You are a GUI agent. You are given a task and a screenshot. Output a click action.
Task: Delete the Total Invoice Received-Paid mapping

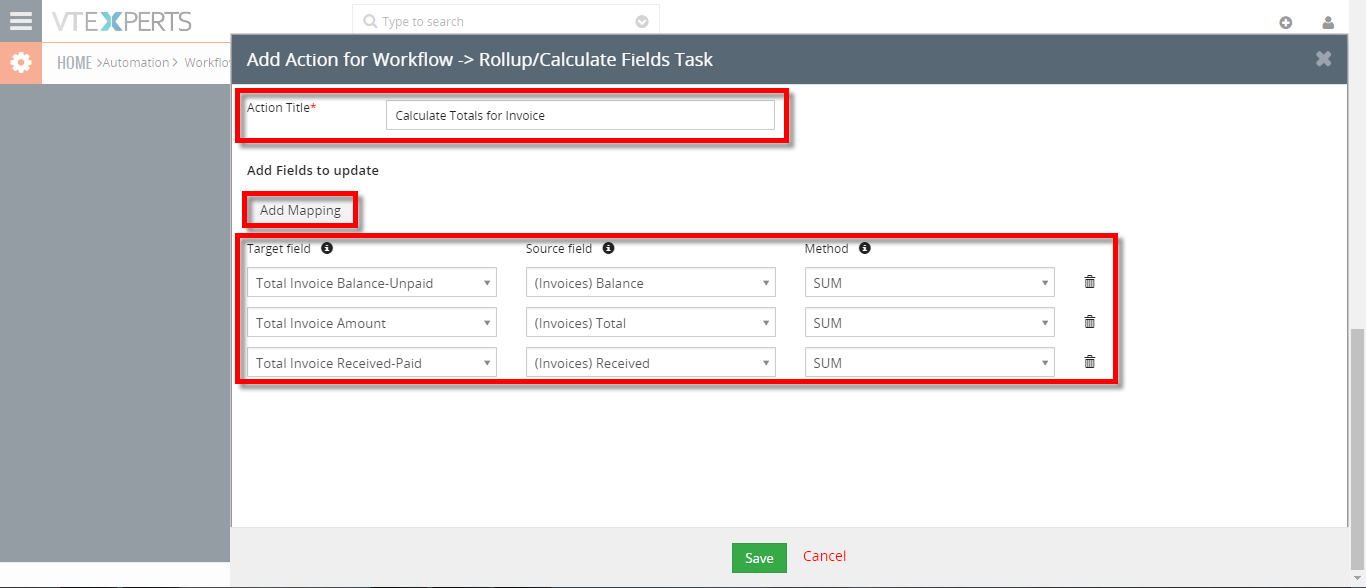click(1090, 362)
